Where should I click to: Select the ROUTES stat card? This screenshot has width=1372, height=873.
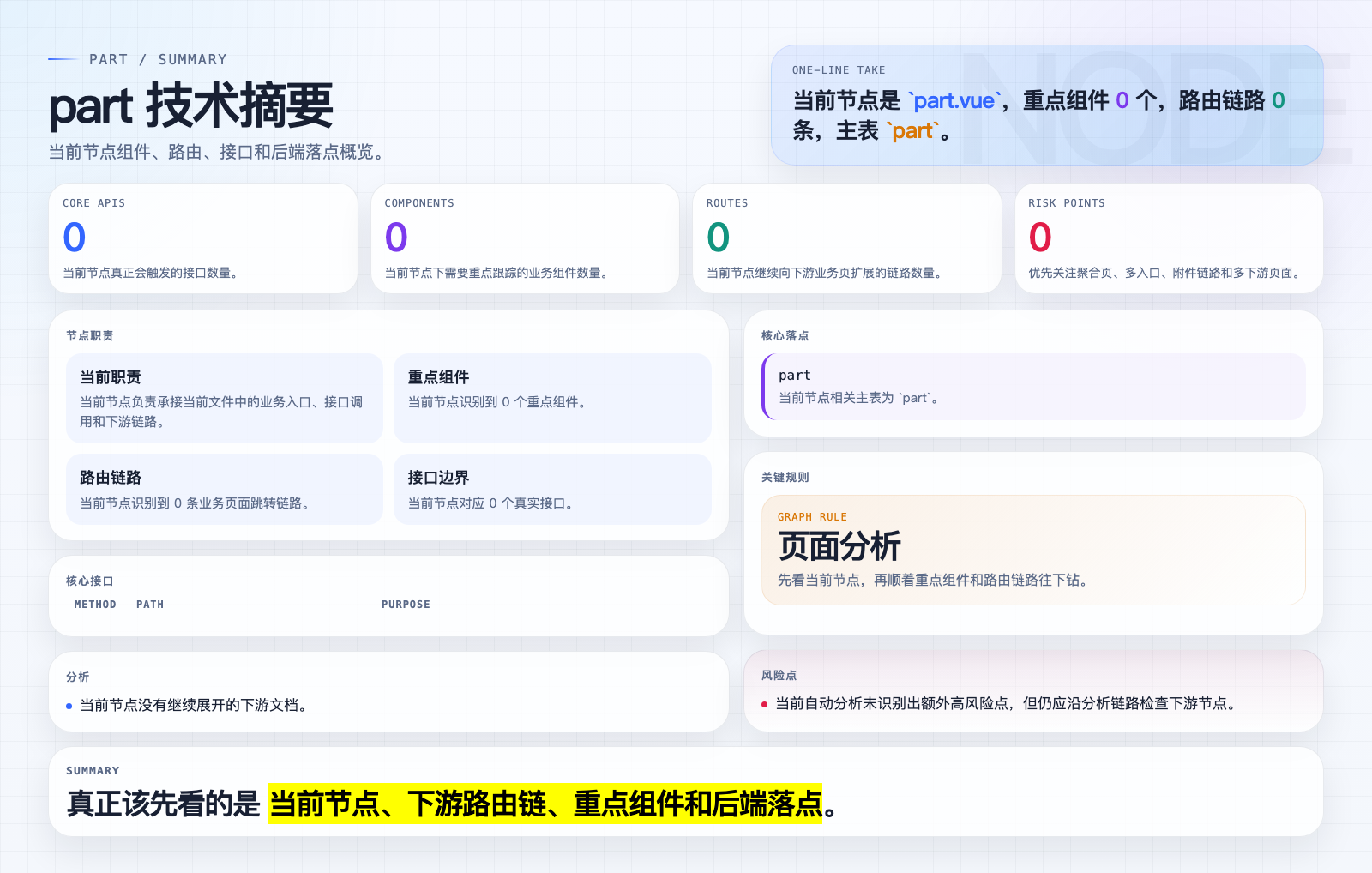click(847, 238)
